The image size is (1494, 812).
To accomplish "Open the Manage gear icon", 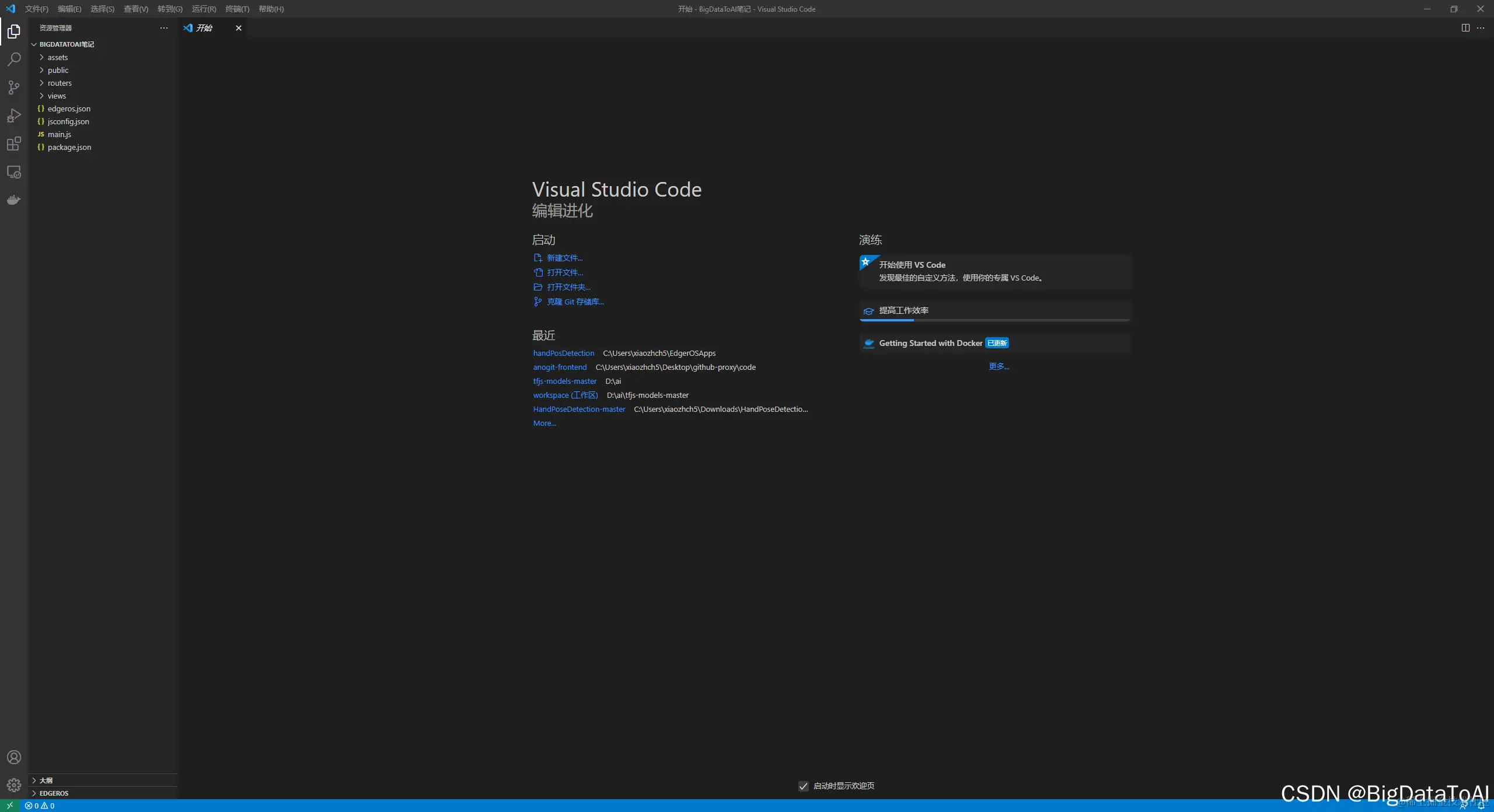I will (x=14, y=785).
